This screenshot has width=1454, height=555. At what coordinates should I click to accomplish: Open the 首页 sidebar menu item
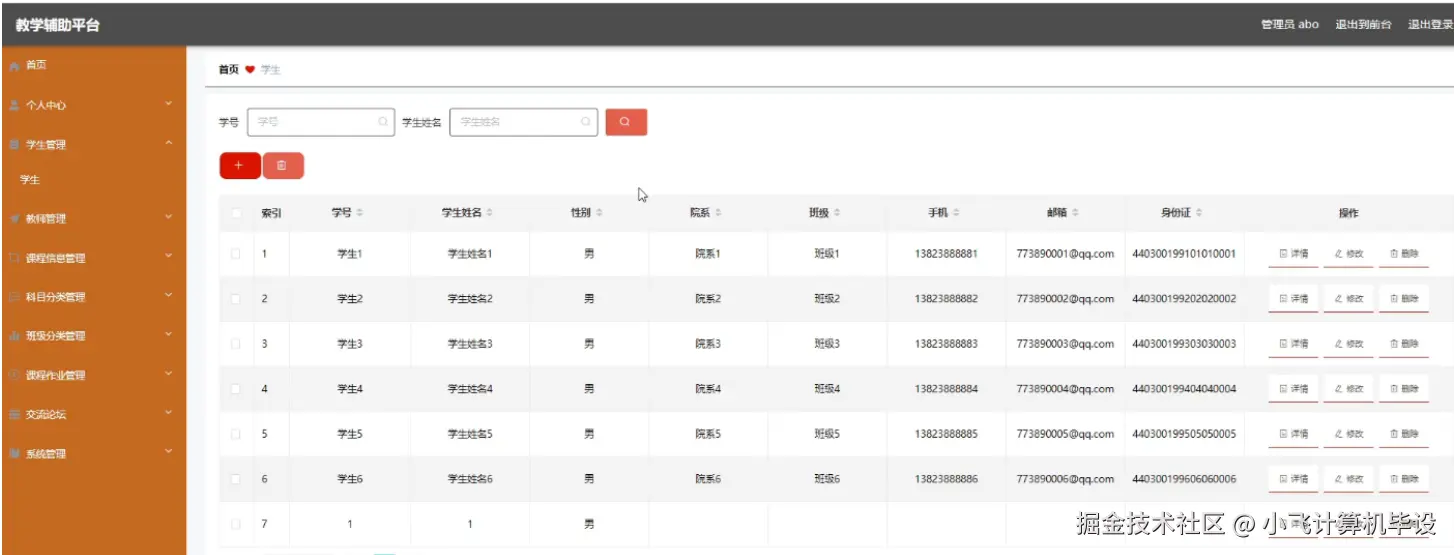tap(93, 65)
